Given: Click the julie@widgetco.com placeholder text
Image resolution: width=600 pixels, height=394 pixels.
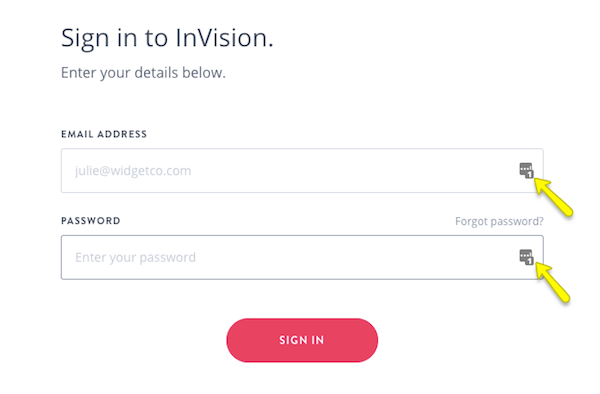Looking at the screenshot, I should tap(133, 171).
